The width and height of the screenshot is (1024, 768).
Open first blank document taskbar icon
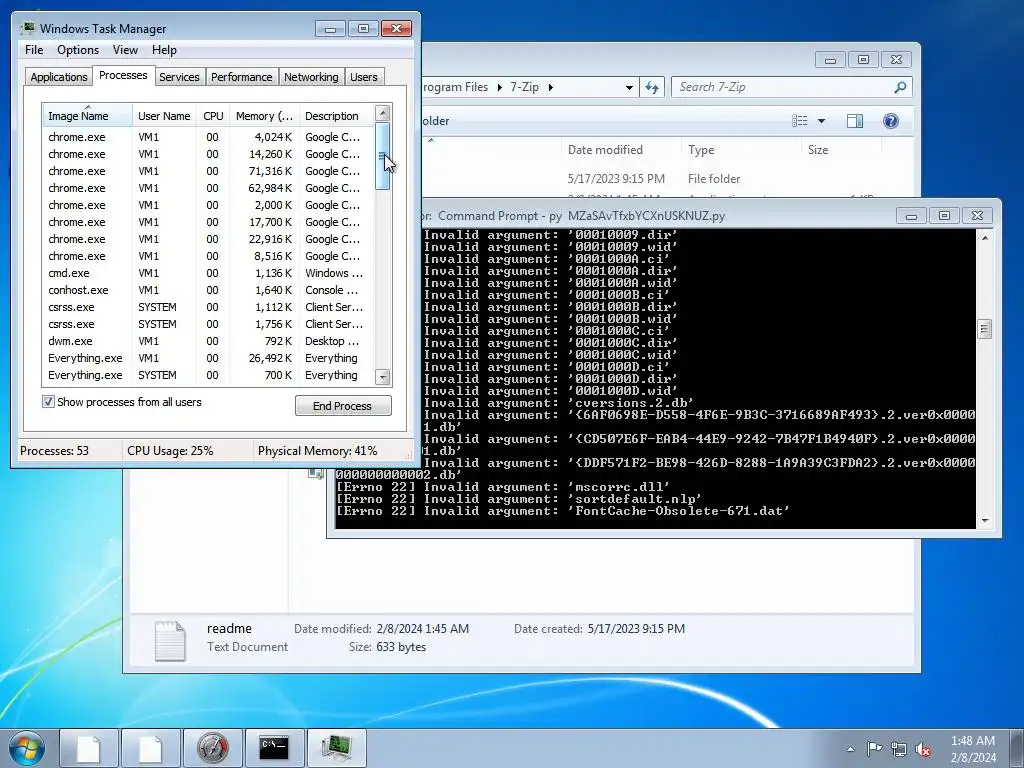89,748
